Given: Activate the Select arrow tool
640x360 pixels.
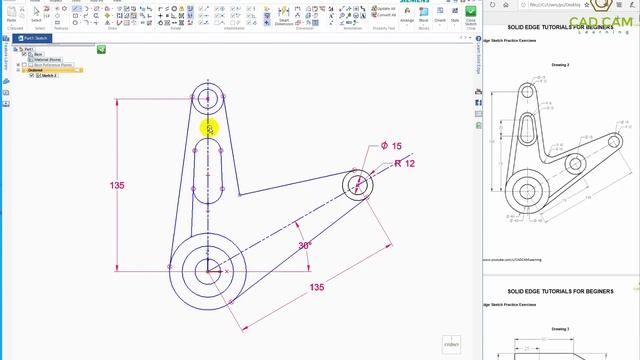Looking at the screenshot, I should point(36,14).
